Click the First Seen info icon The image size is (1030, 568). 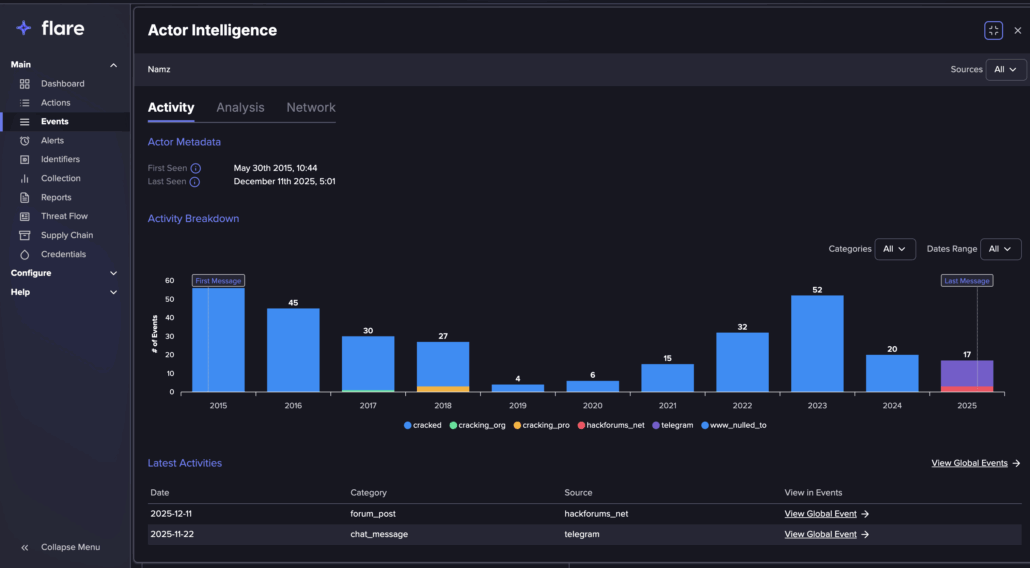point(195,169)
